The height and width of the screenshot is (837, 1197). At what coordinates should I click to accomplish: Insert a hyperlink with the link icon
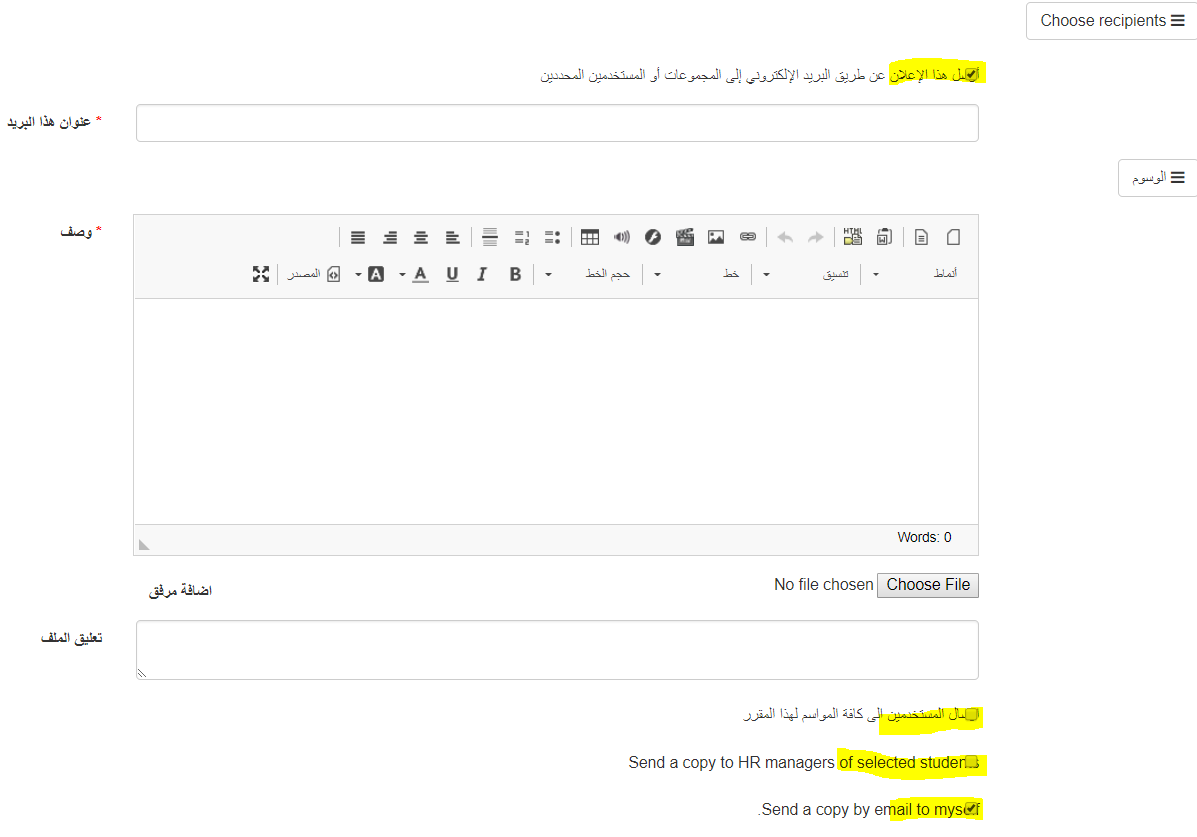pos(748,238)
